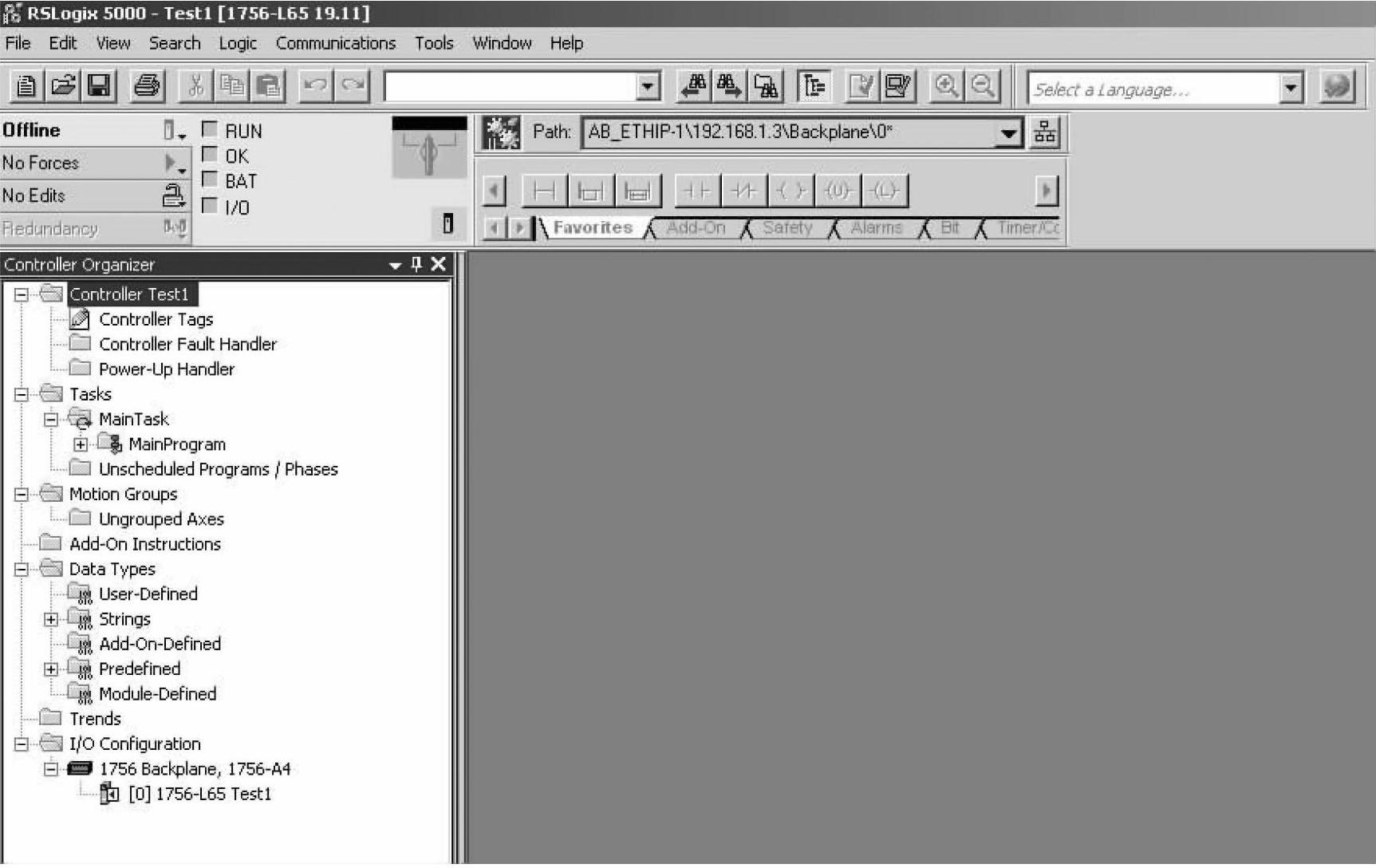Switch to the Alarms instruction tab
Image resolution: width=1376 pixels, height=868 pixels.
tap(876, 228)
